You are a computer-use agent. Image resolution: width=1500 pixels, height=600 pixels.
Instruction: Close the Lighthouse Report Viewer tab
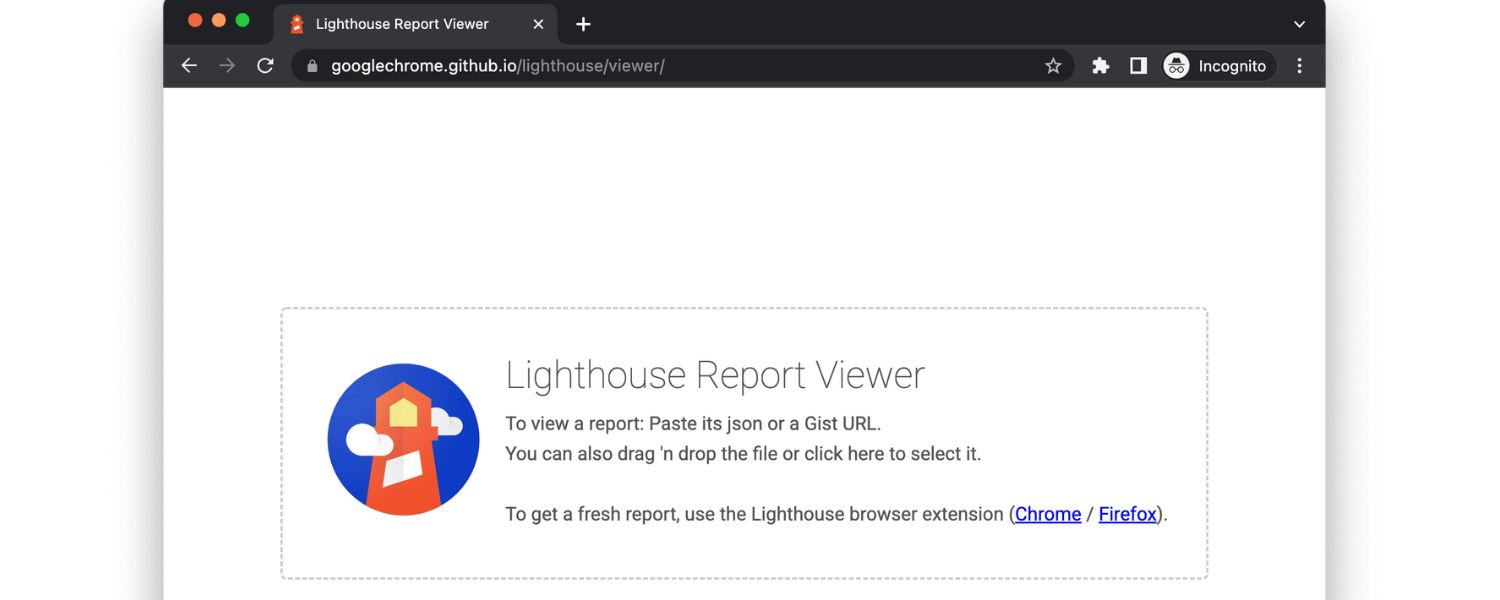coord(537,23)
